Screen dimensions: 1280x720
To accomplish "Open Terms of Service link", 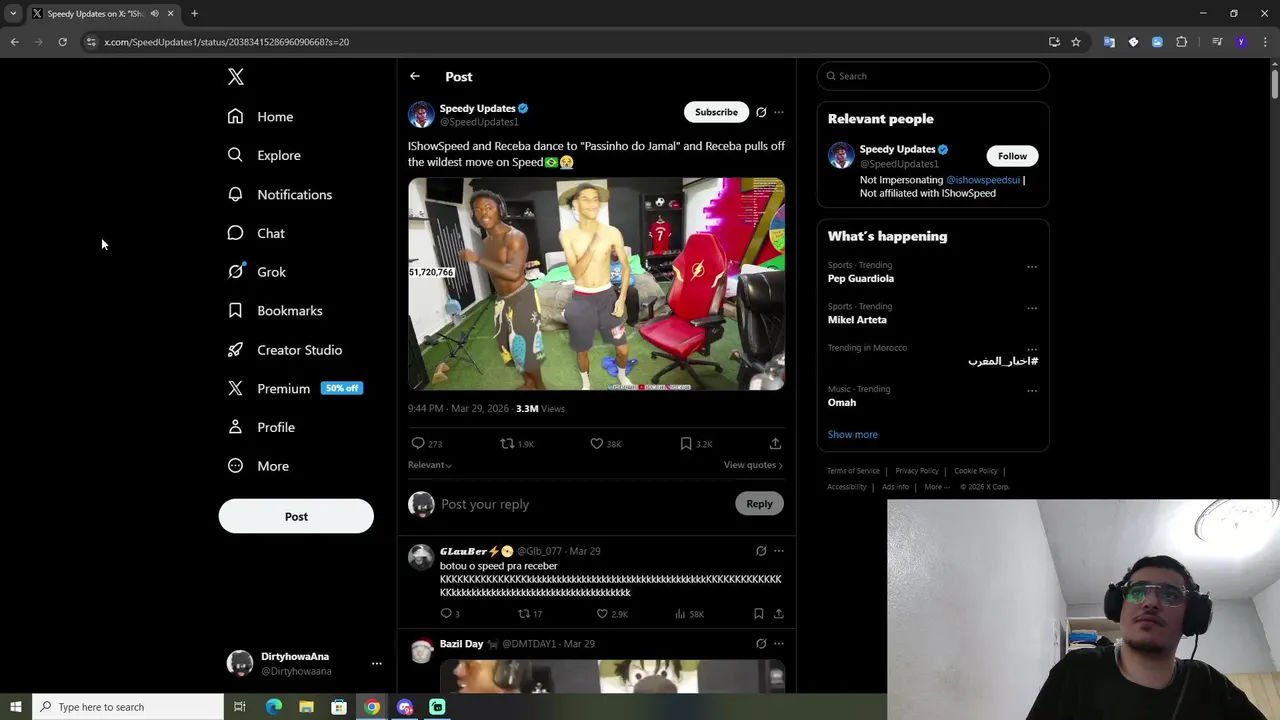I will tap(853, 471).
